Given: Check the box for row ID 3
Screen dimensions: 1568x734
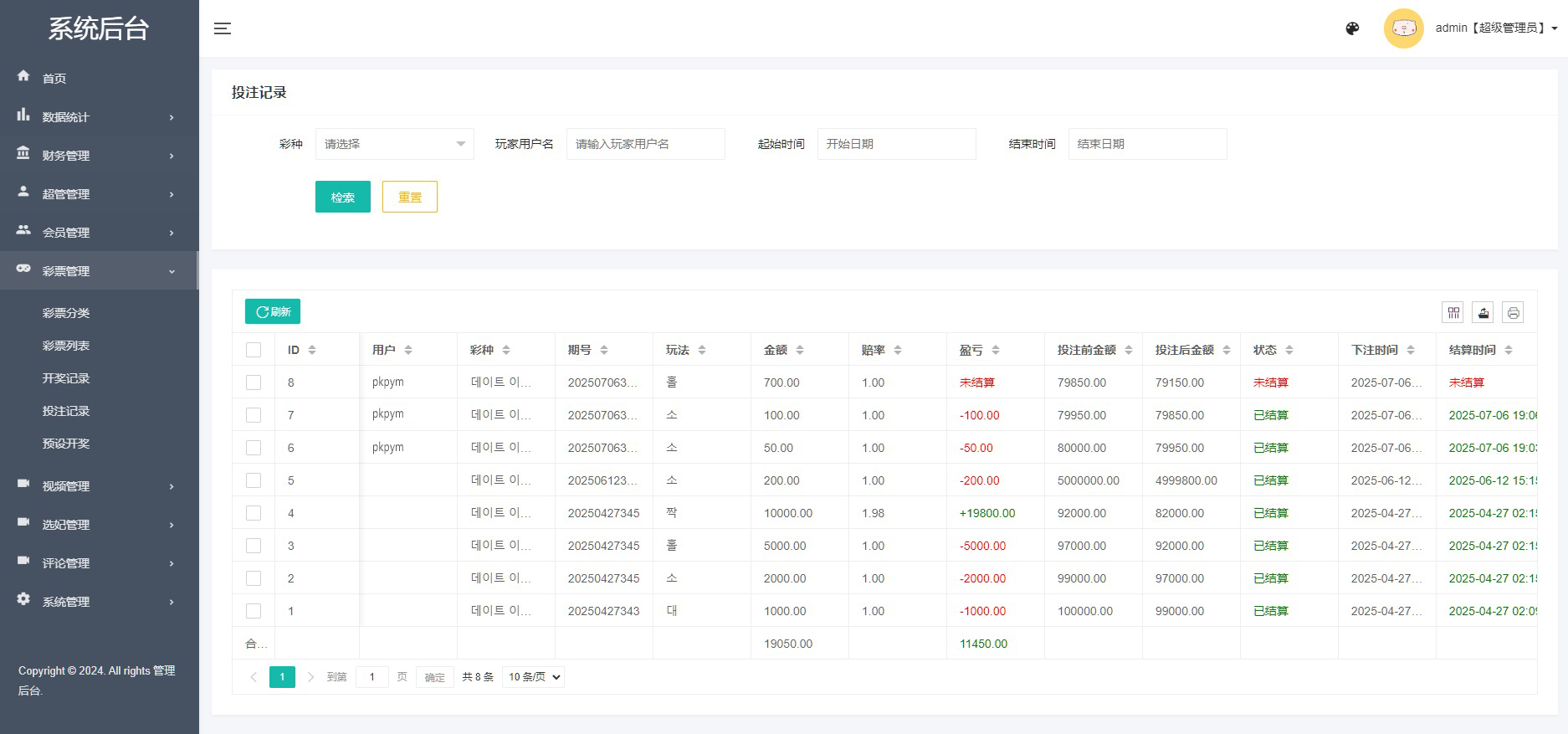Looking at the screenshot, I should [254, 546].
